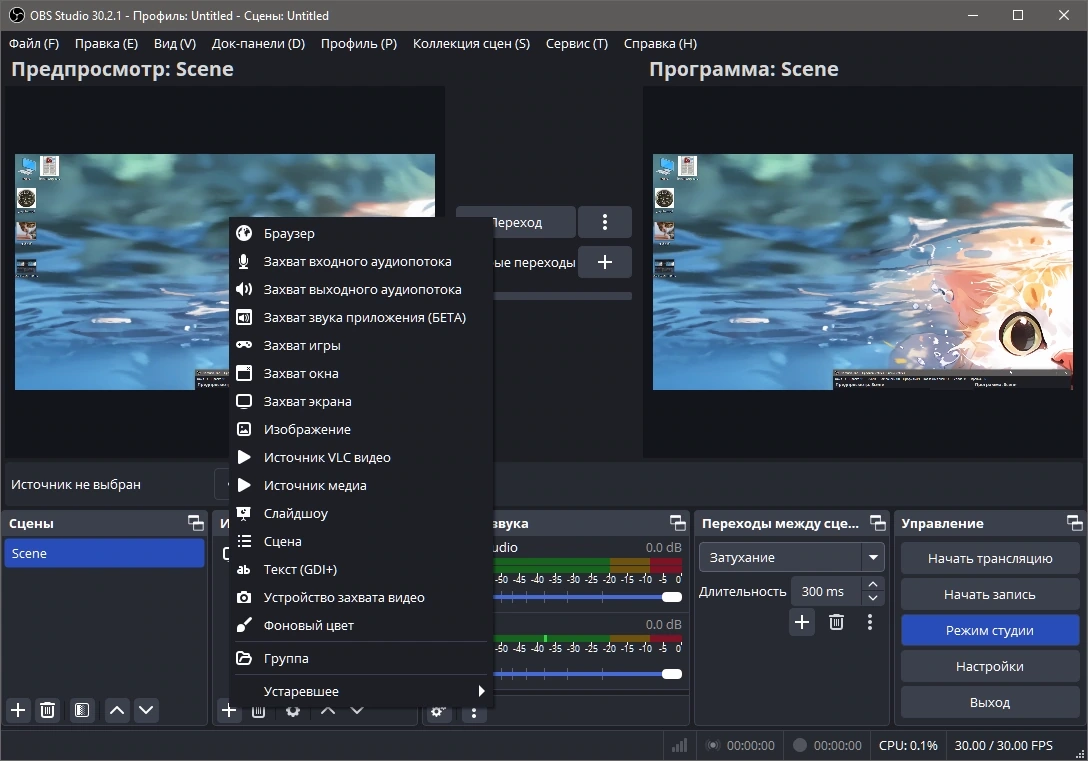The width and height of the screenshot is (1088, 761).
Task: Choose Захват выходного аудиопотока menu entry
Action: [x=360, y=289]
